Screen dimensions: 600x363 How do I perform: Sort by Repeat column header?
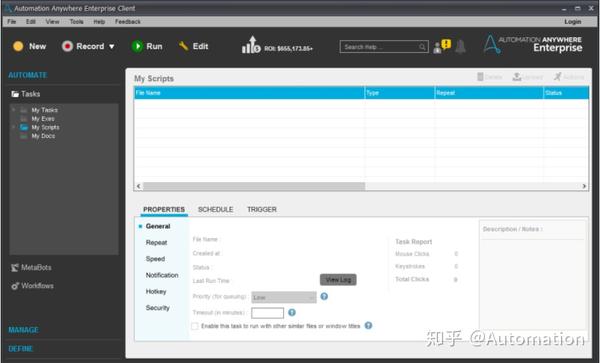489,93
